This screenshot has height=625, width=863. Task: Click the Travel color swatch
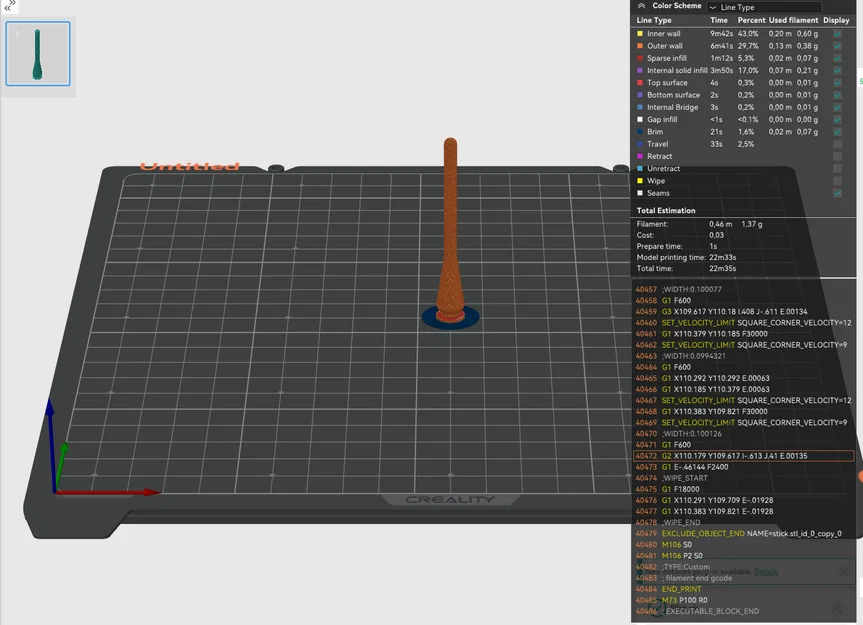pos(640,144)
